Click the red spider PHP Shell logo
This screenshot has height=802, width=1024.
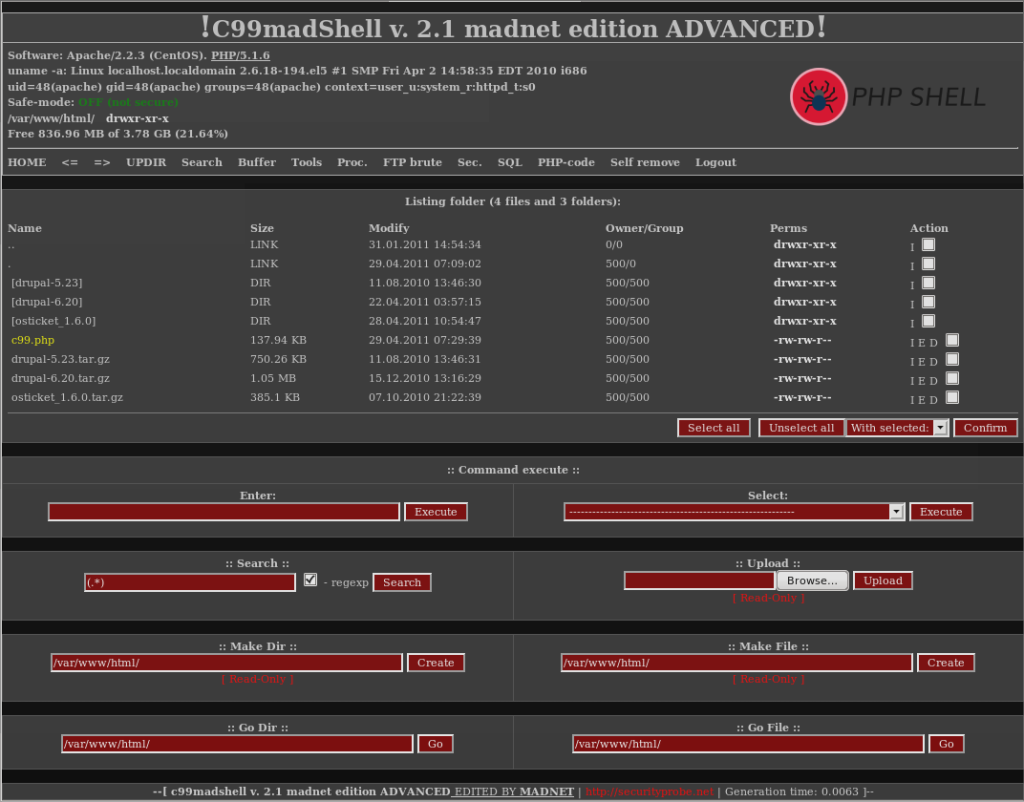pos(819,97)
